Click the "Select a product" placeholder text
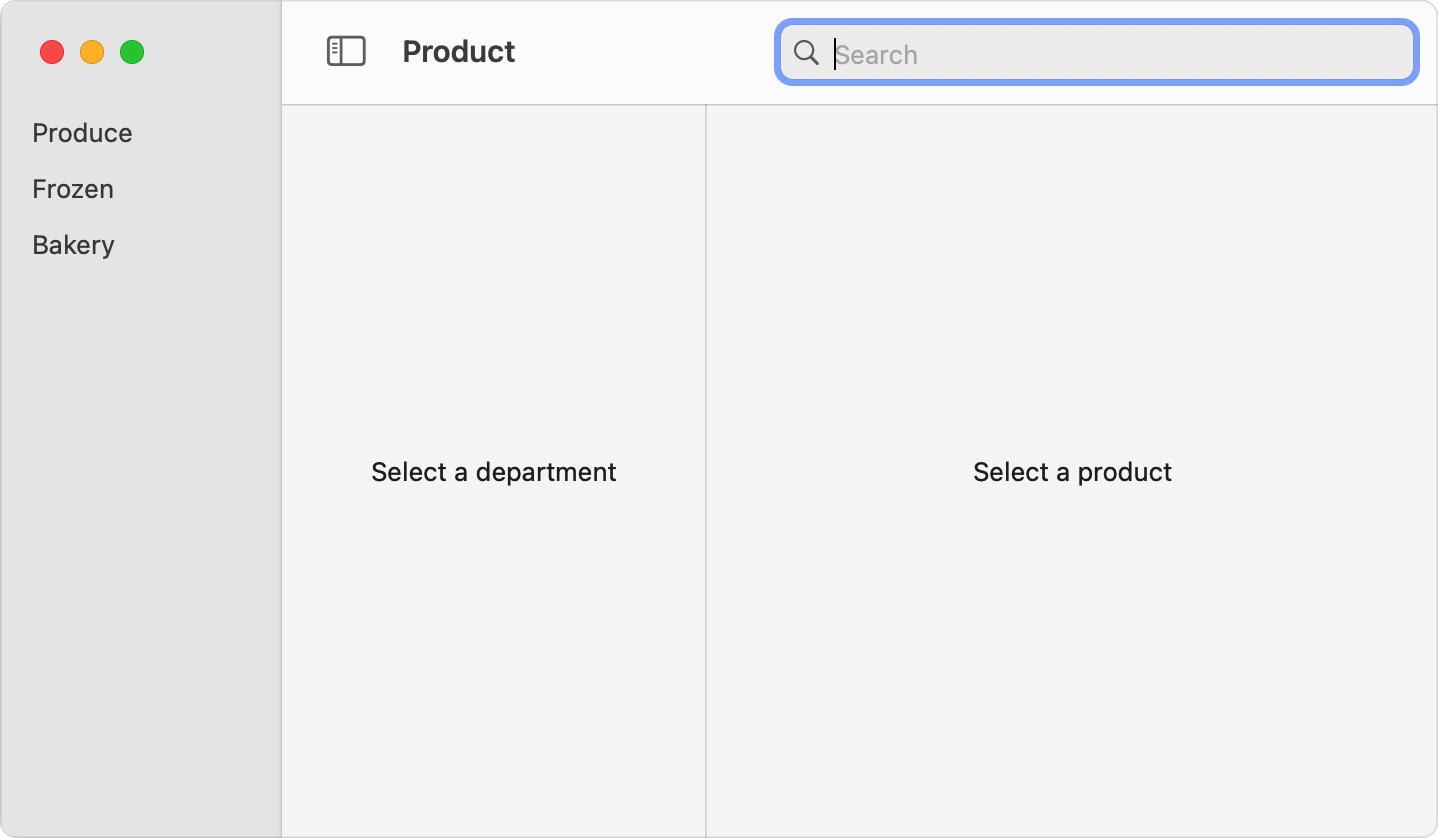This screenshot has width=1438, height=838. coord(1072,472)
